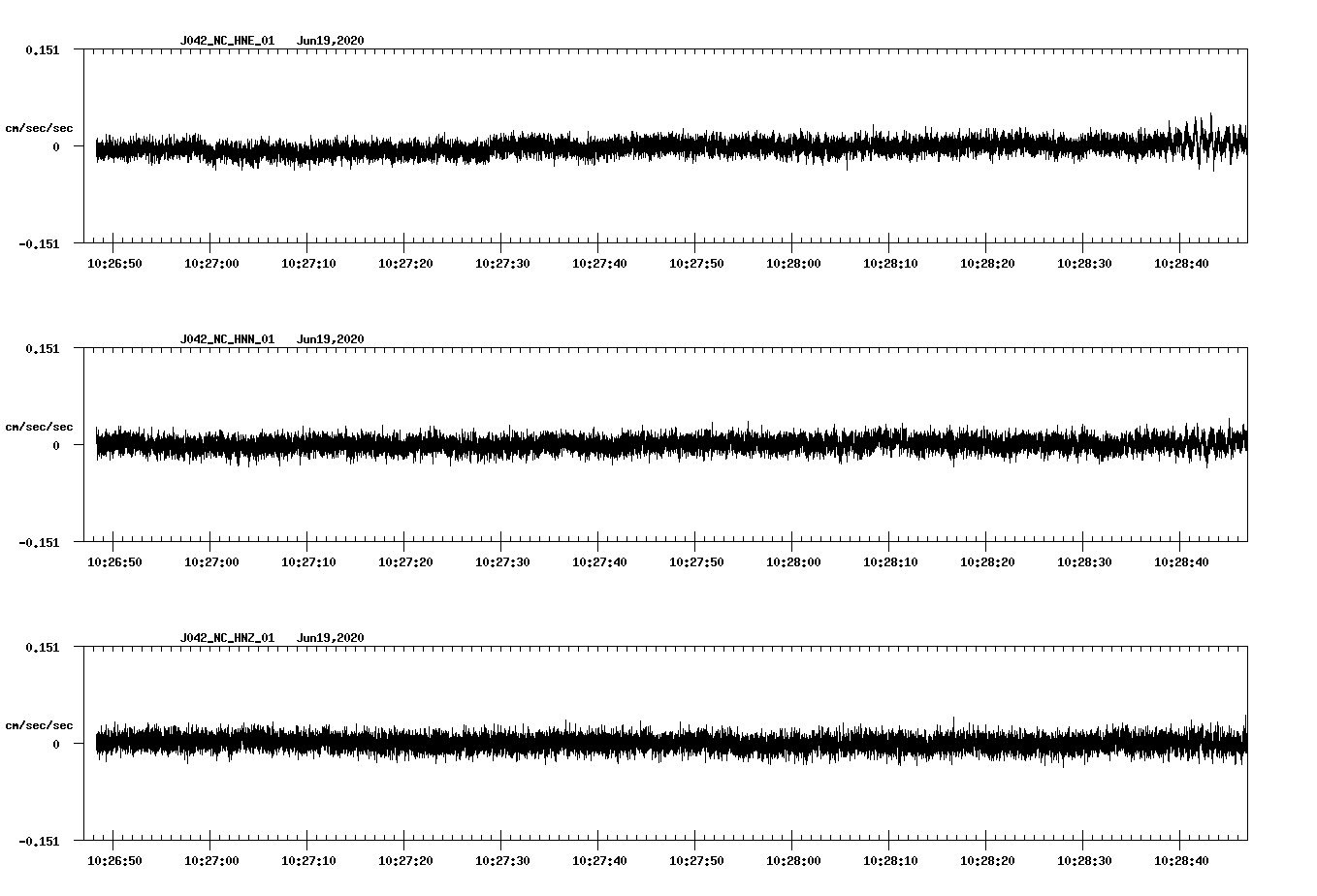Click the Jun19,2020 date on HNE plot
The image size is (1317, 896).
(x=331, y=41)
